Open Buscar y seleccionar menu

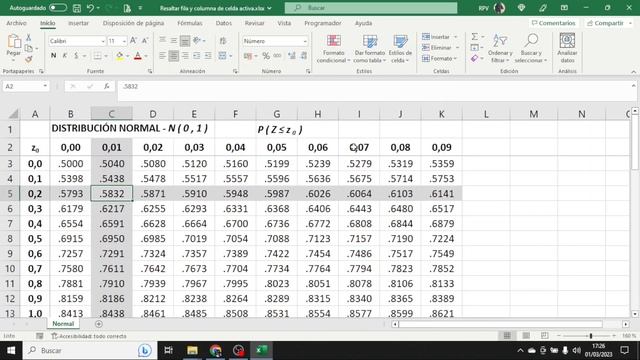tap(531, 49)
